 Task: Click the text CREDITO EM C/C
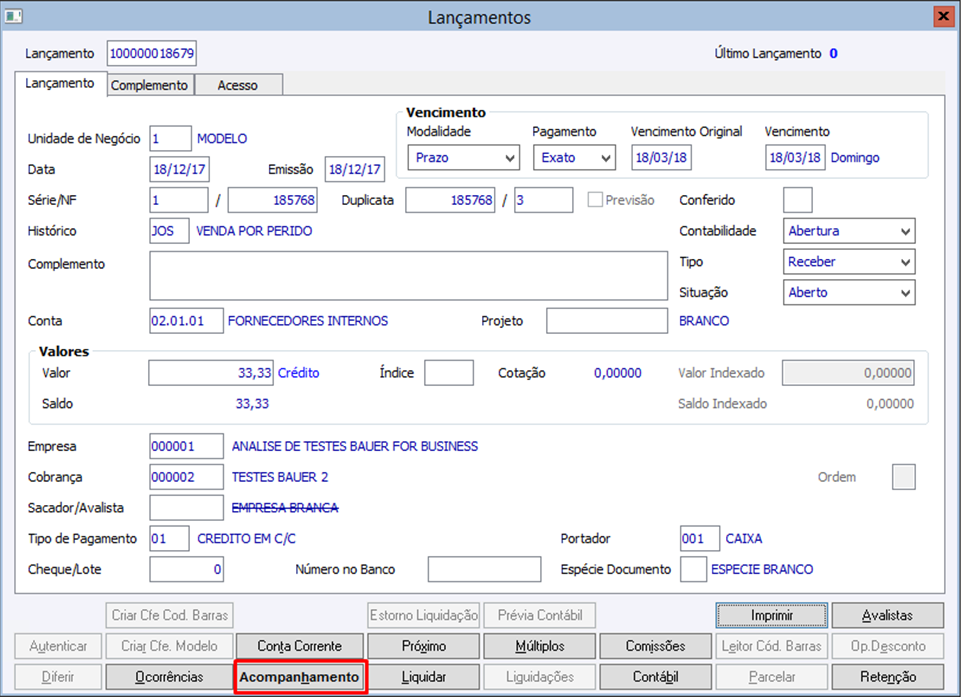pos(246,539)
